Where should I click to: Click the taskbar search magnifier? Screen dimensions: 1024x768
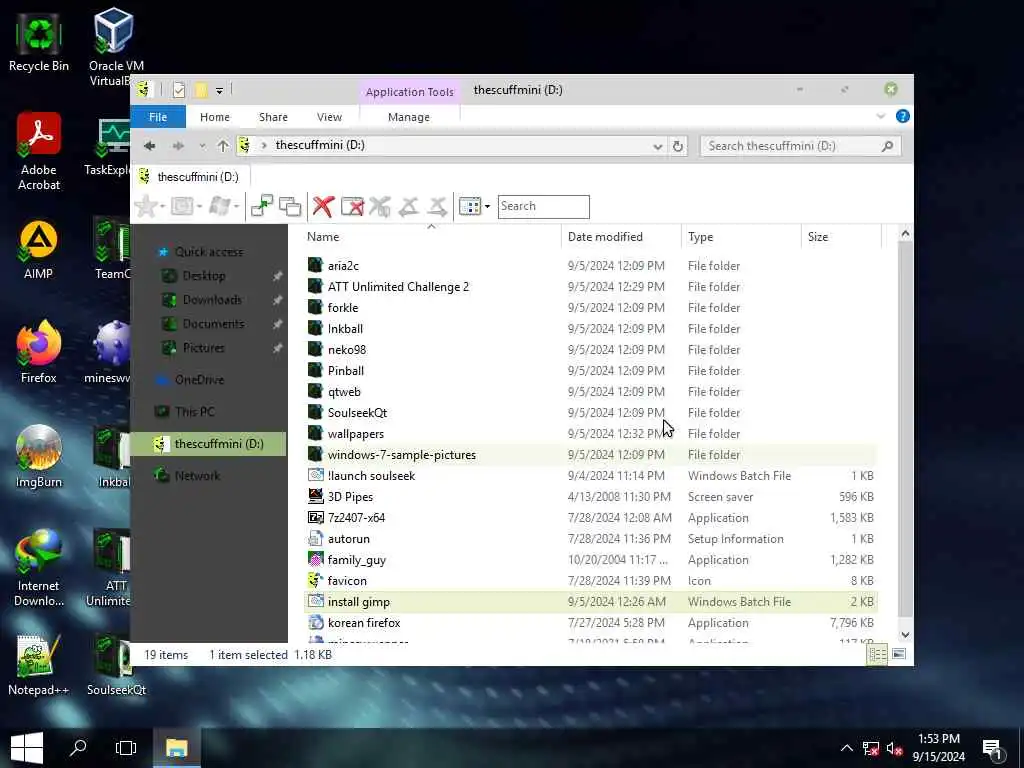[x=78, y=748]
